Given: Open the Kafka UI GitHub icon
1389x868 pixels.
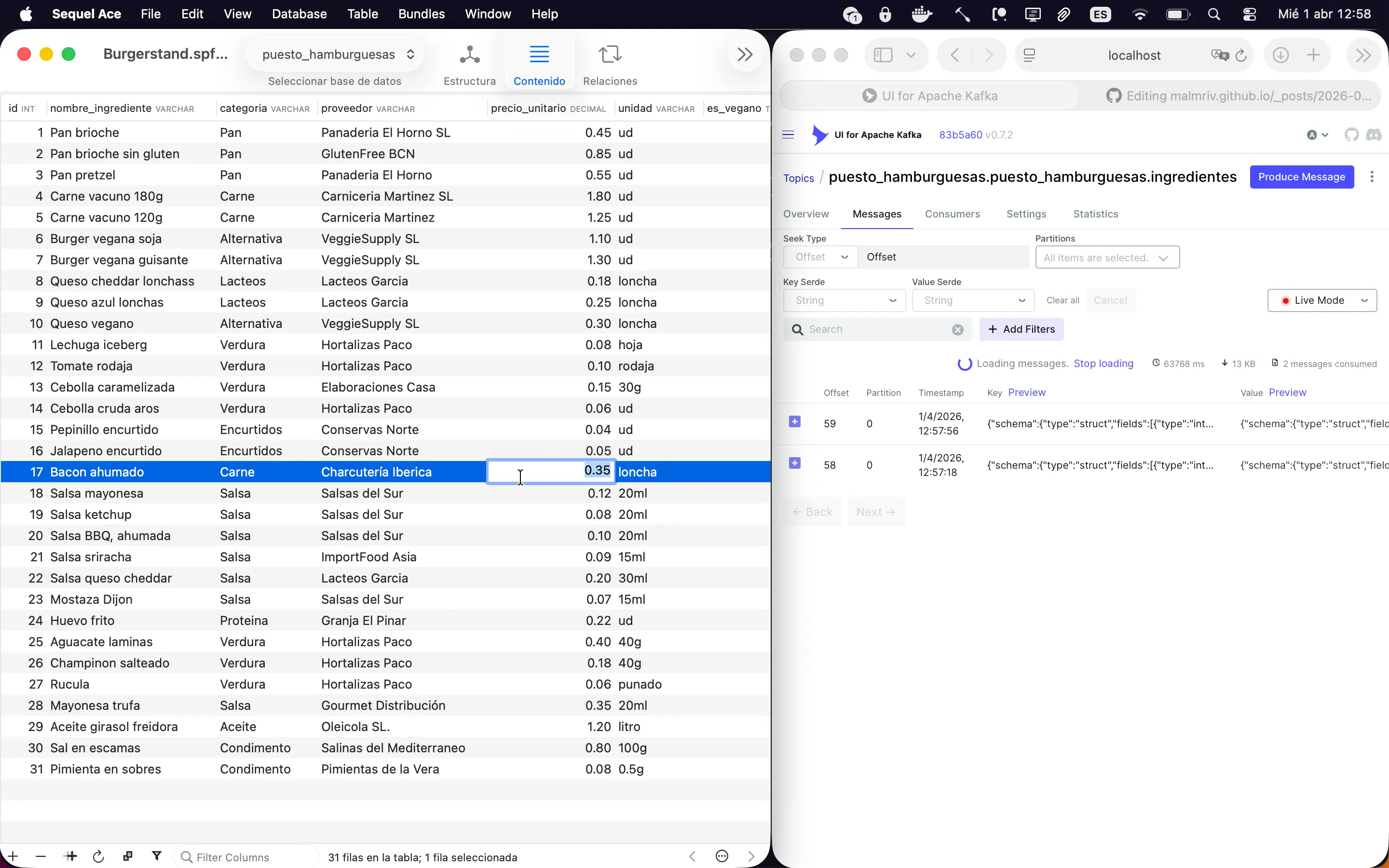Looking at the screenshot, I should click(1351, 135).
